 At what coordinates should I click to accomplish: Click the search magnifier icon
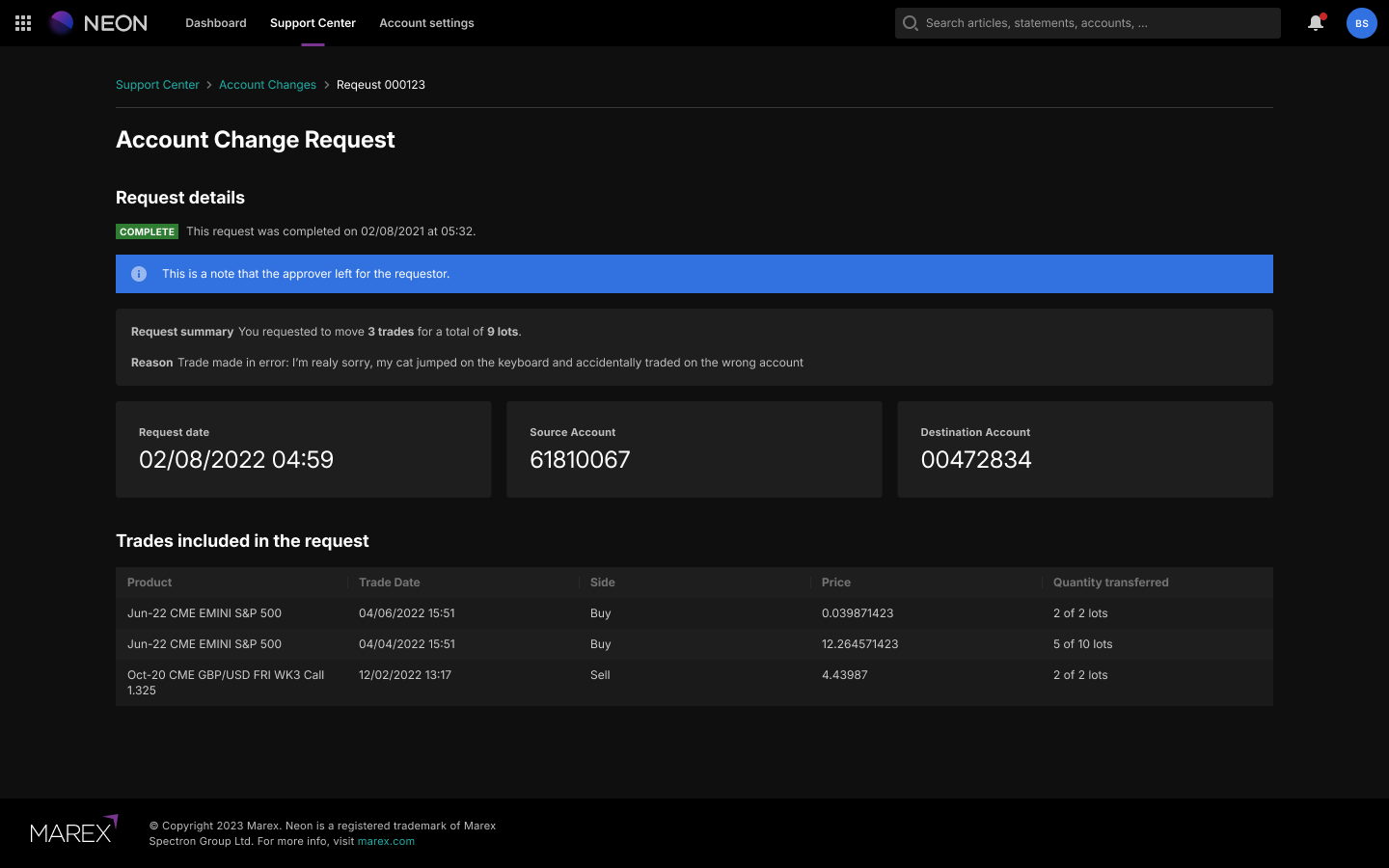910,23
